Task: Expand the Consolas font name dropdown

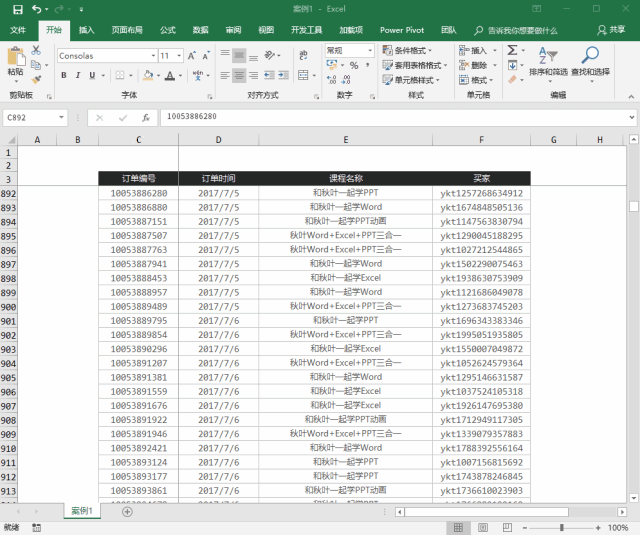Action: 153,55
